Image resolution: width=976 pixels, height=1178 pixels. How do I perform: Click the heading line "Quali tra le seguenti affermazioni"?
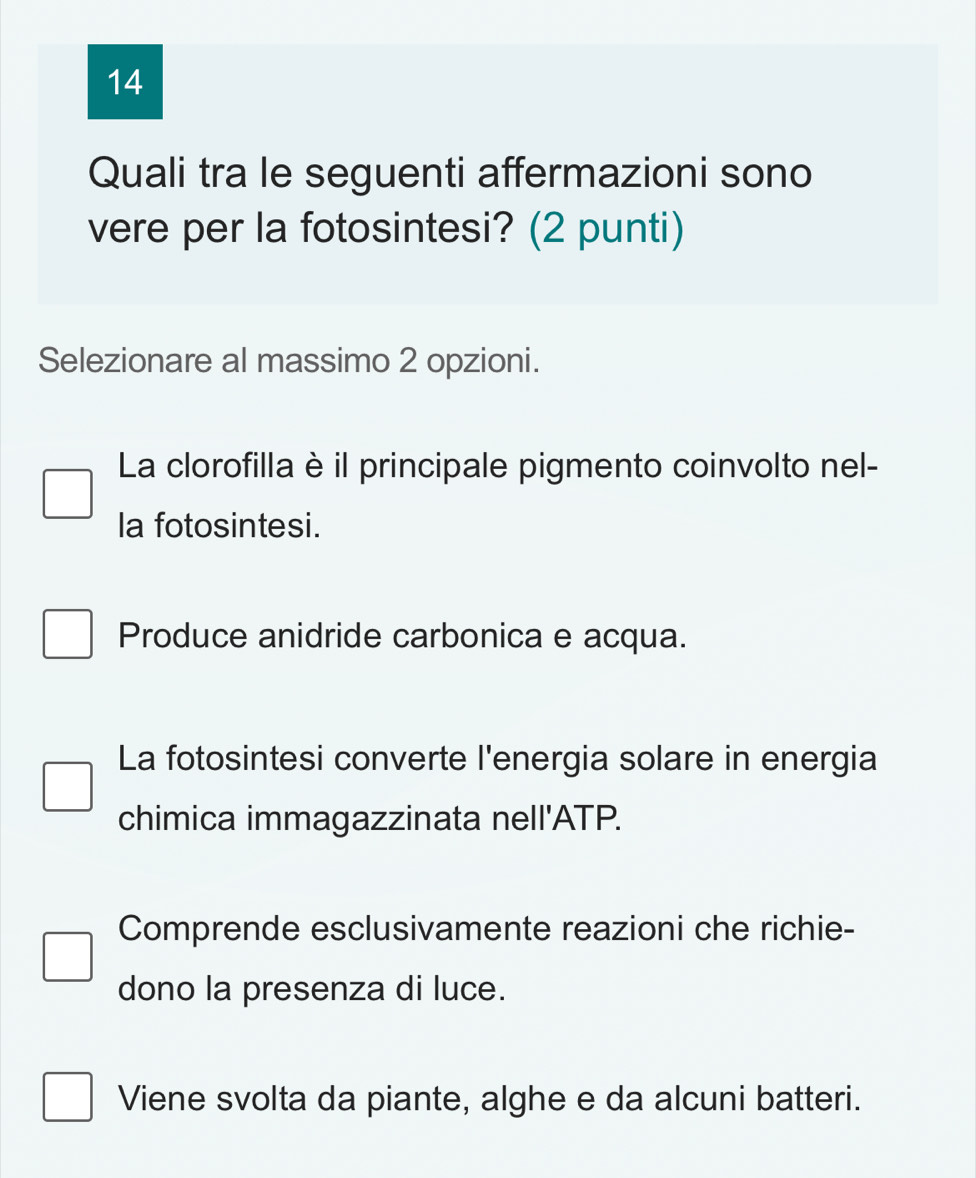[450, 174]
